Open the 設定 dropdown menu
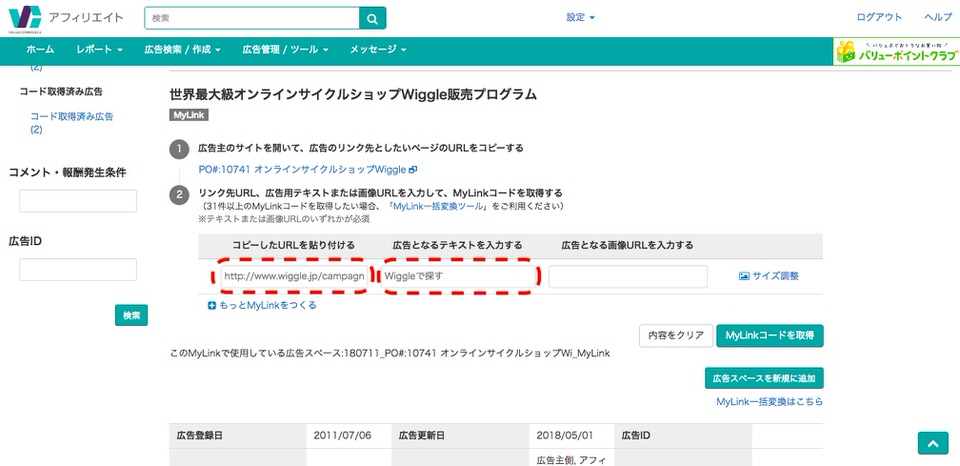The image size is (960, 466). coord(580,18)
